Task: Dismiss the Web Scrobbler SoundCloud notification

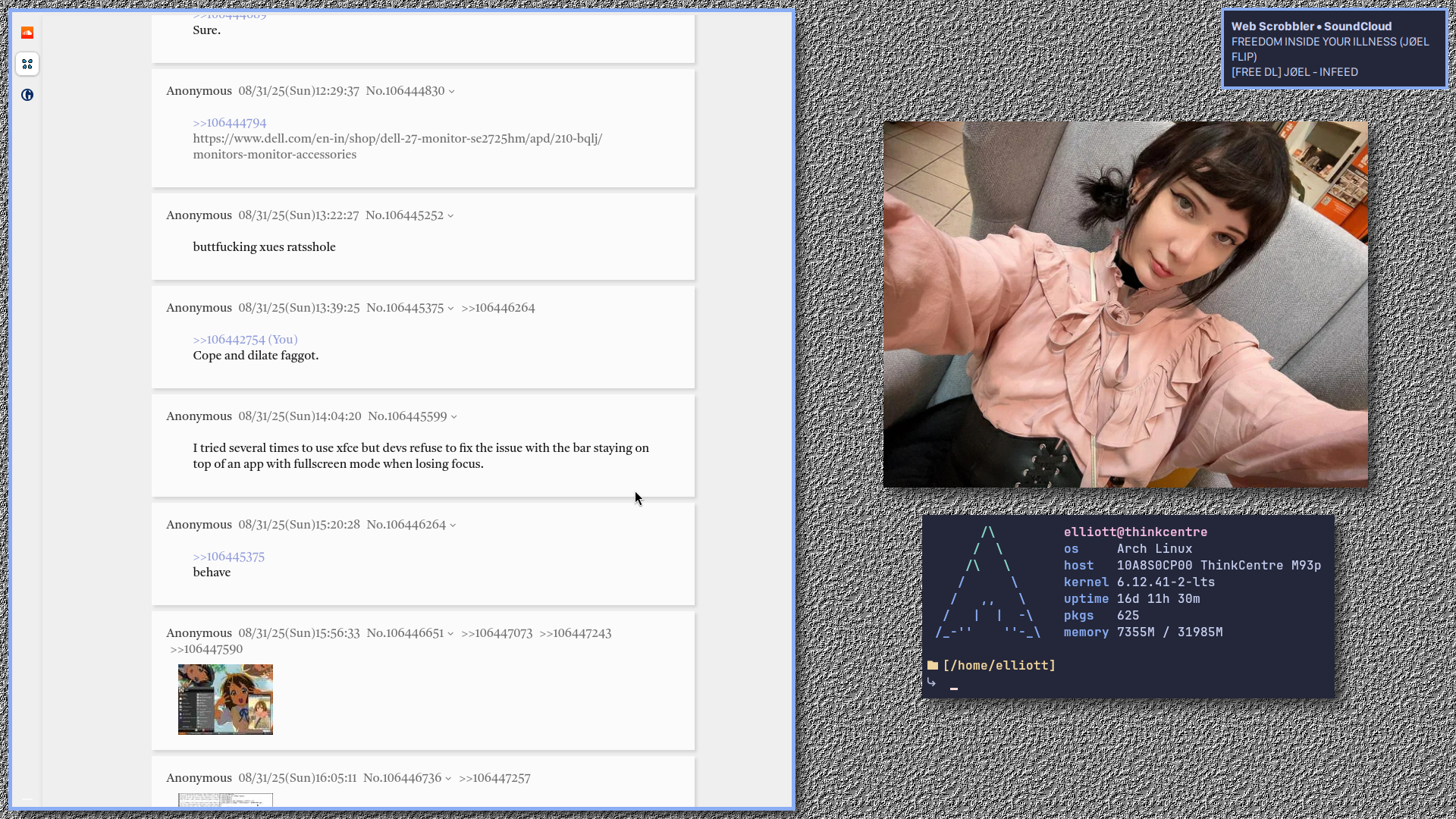Action: (1334, 49)
